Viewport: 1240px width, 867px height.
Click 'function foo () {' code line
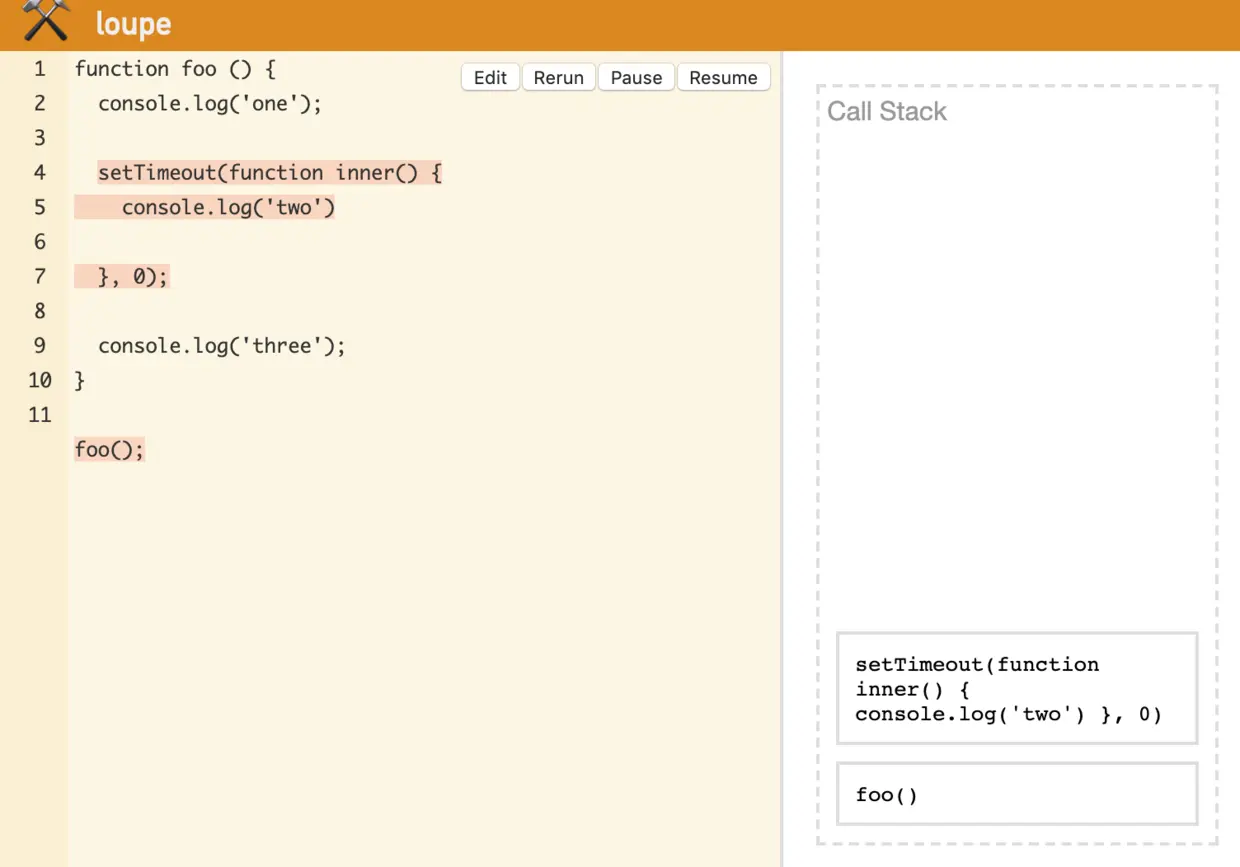[x=175, y=69]
